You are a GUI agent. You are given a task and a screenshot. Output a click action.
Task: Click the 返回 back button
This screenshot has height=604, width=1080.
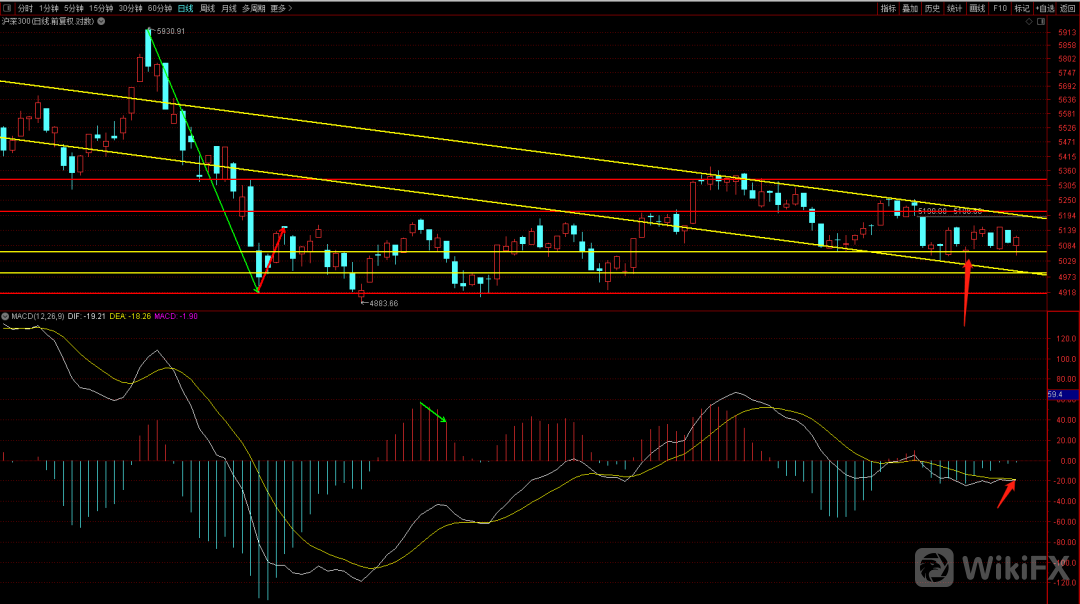1068,8
